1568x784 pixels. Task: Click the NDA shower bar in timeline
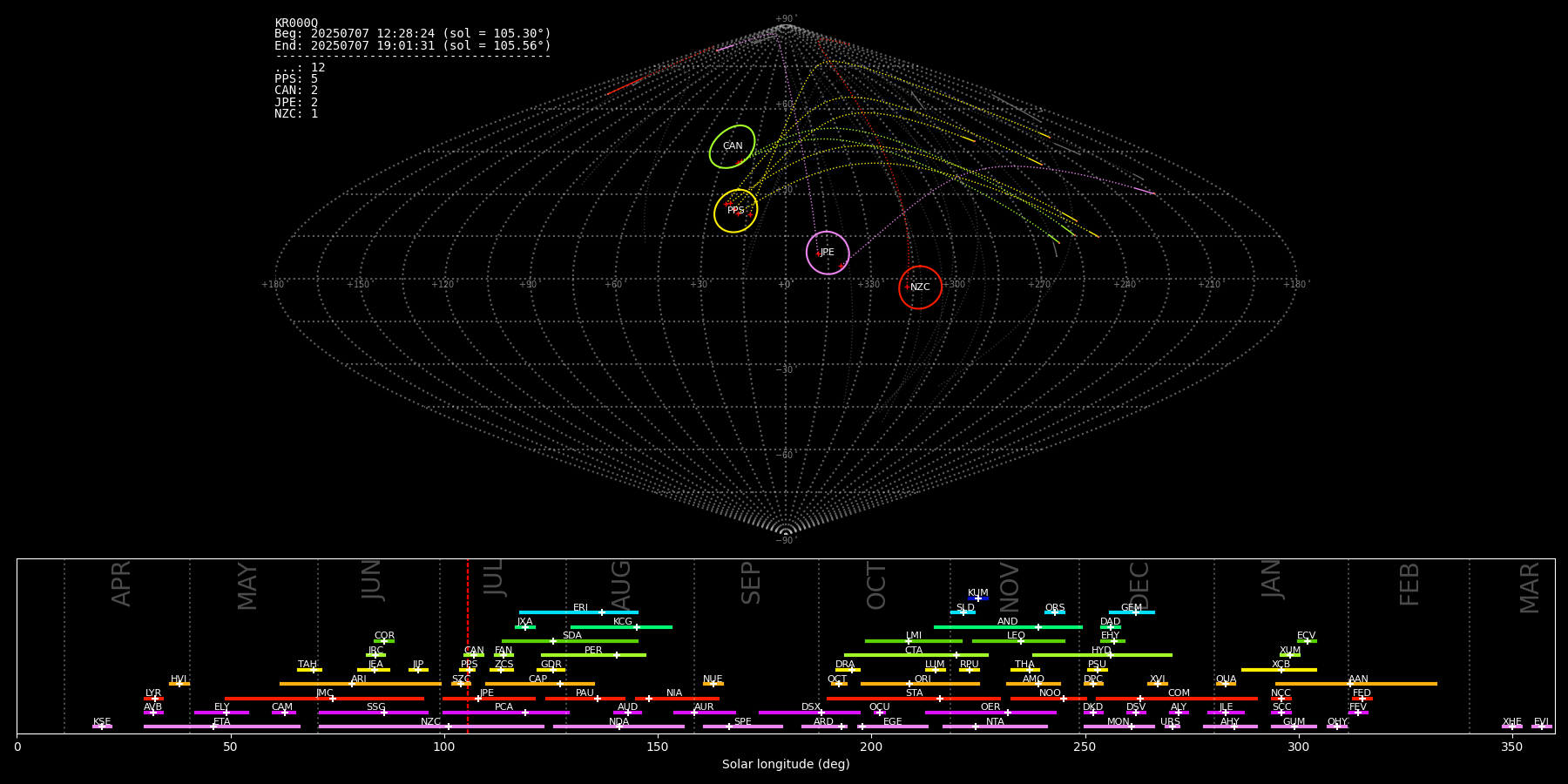[618, 727]
